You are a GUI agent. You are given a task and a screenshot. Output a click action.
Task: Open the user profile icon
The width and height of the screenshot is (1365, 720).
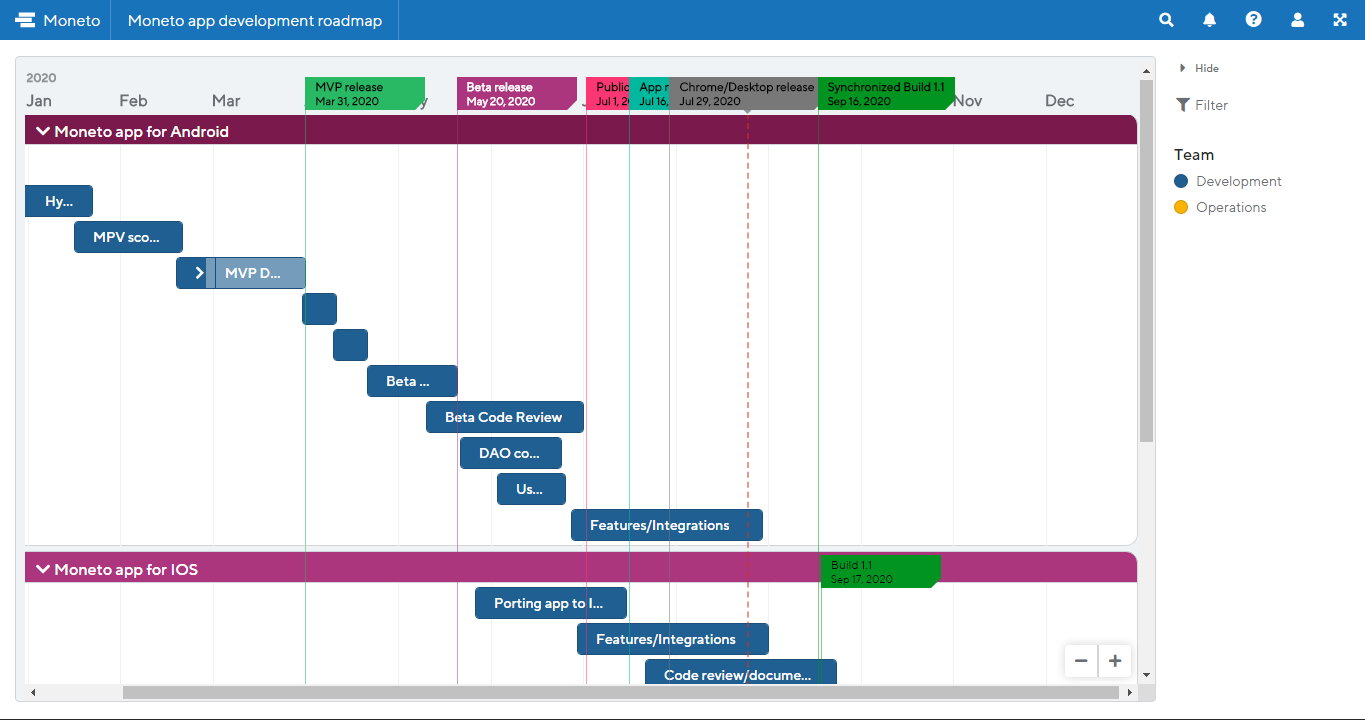pyautogui.click(x=1298, y=20)
